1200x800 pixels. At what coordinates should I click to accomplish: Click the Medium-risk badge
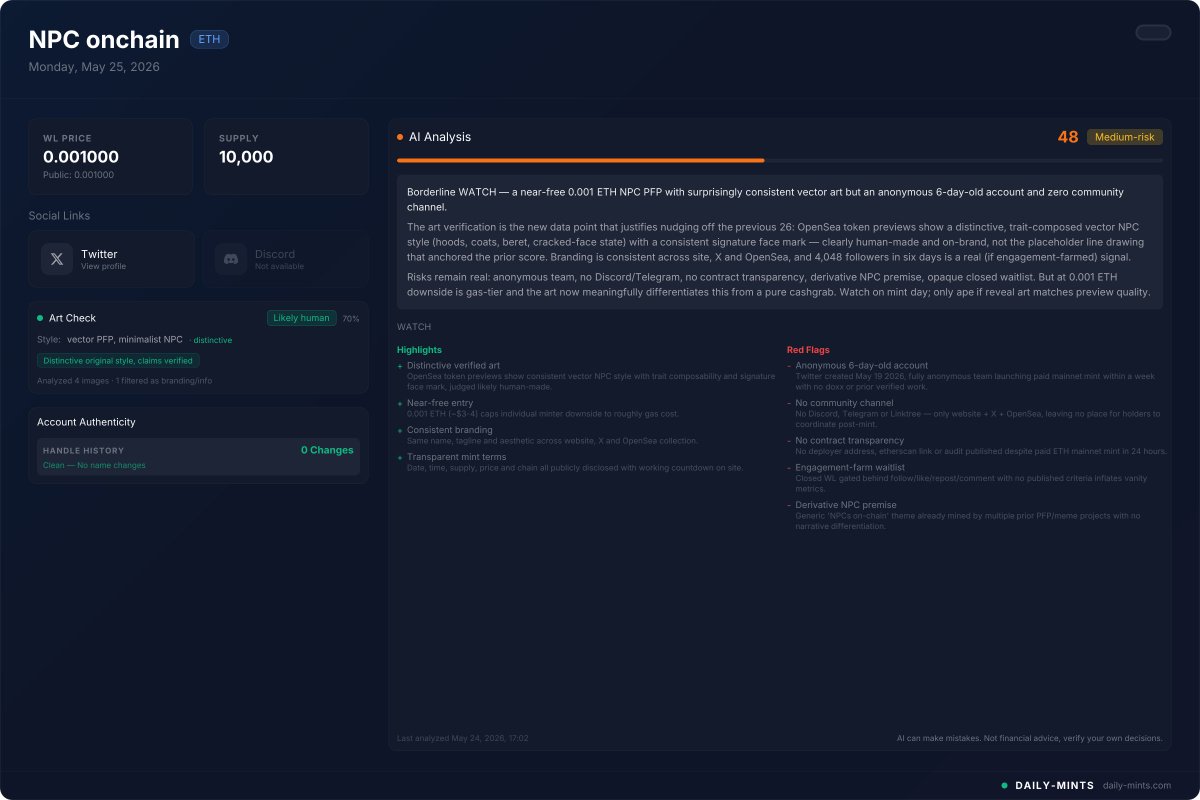point(1125,137)
